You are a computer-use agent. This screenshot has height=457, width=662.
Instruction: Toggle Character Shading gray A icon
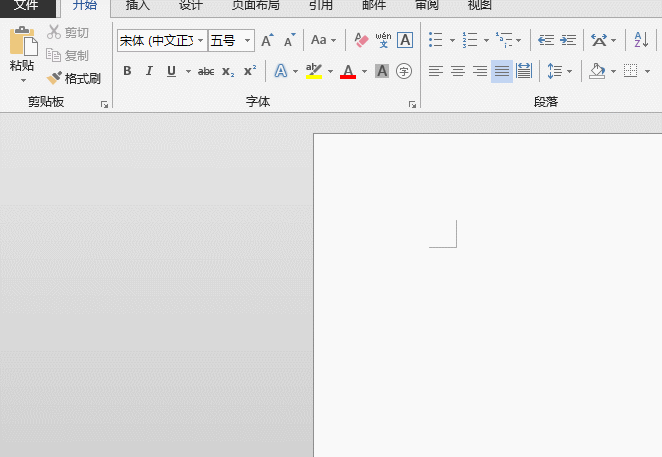pyautogui.click(x=382, y=71)
